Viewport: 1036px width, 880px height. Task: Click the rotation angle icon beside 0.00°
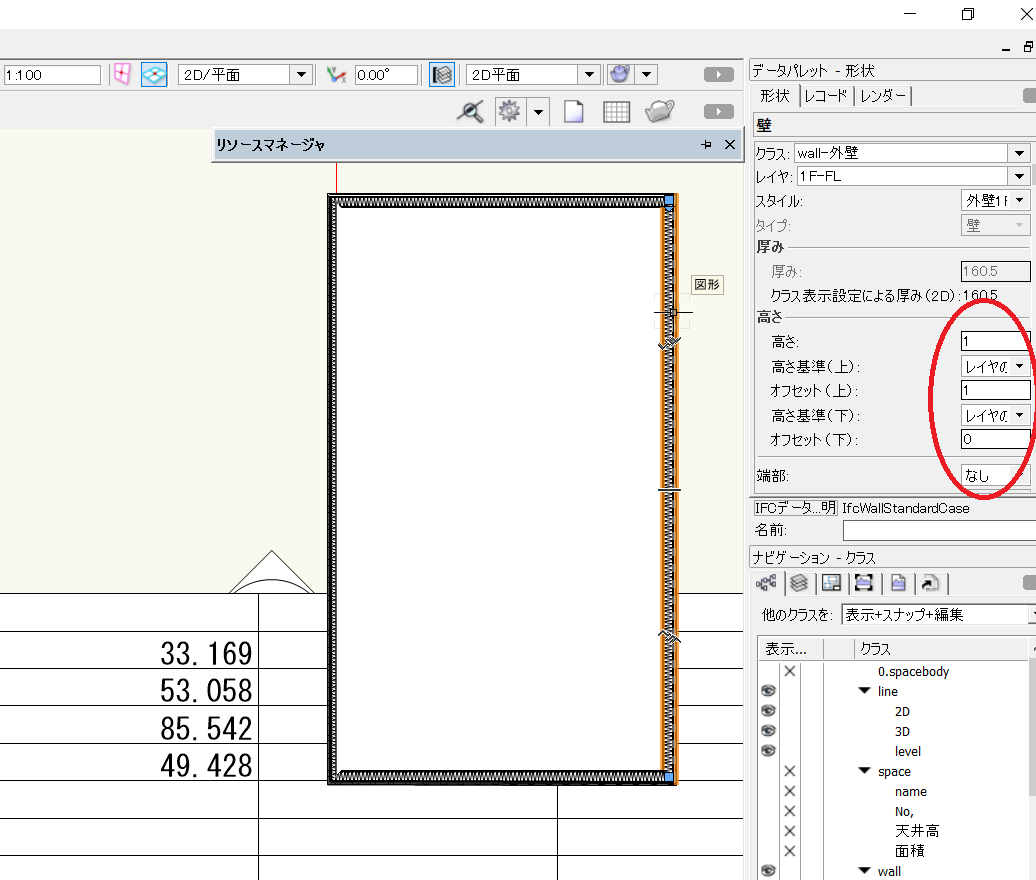point(336,75)
